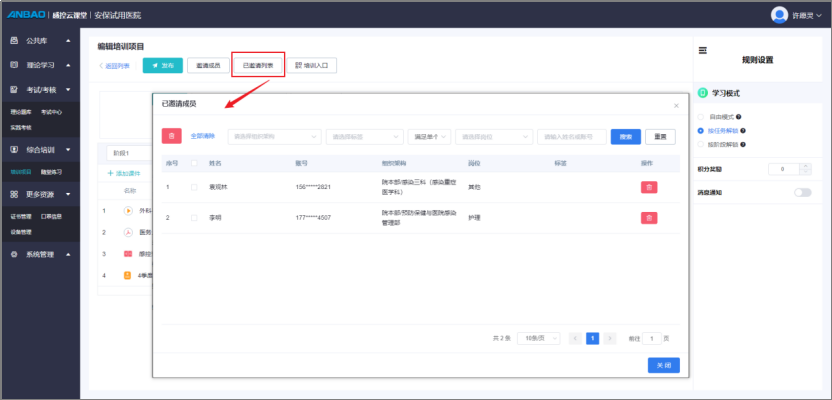Image resolution: width=832 pixels, height=400 pixels.
Task: Click the 发布 publish button
Action: click(163, 65)
